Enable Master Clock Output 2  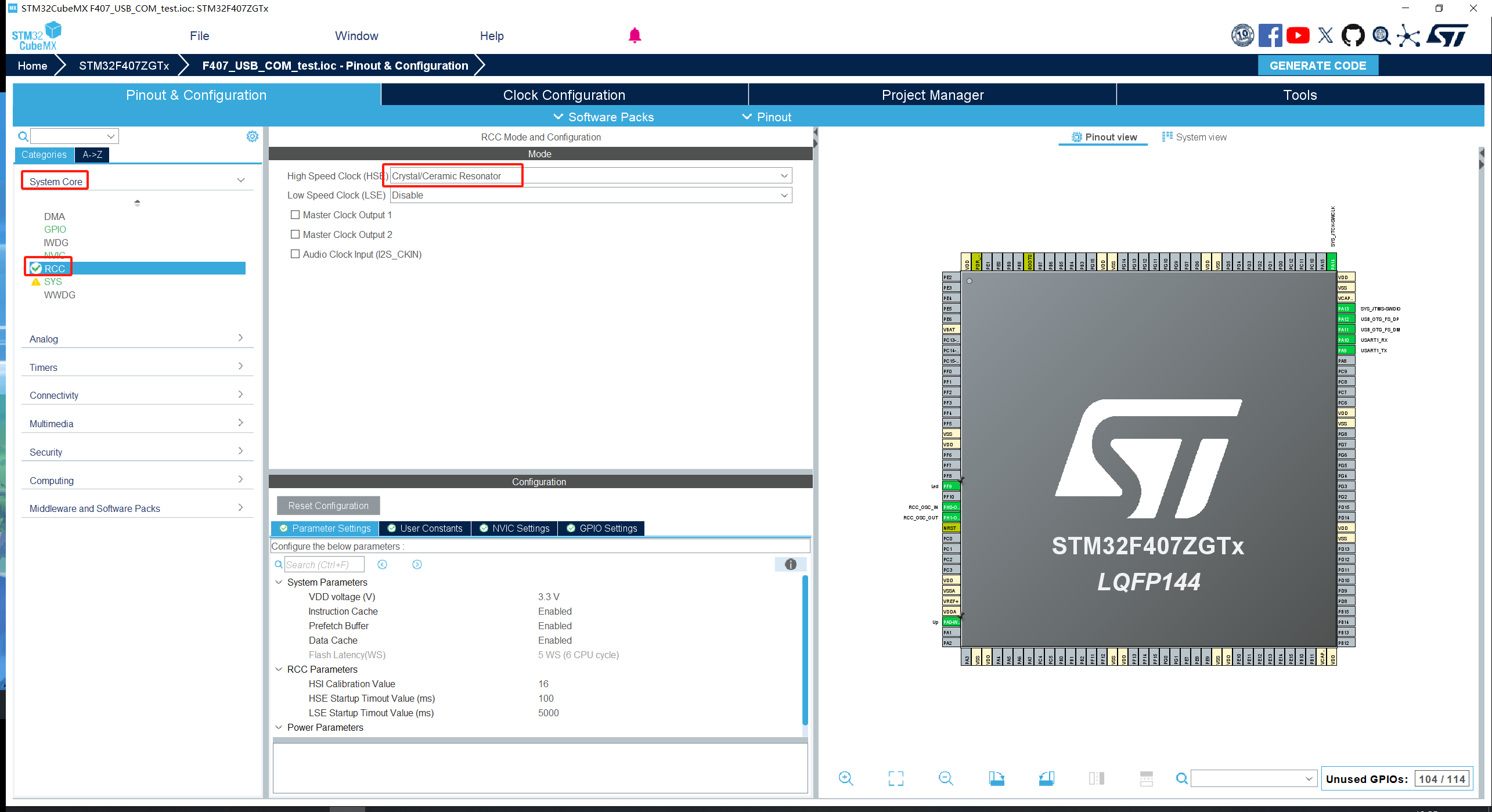coord(295,234)
